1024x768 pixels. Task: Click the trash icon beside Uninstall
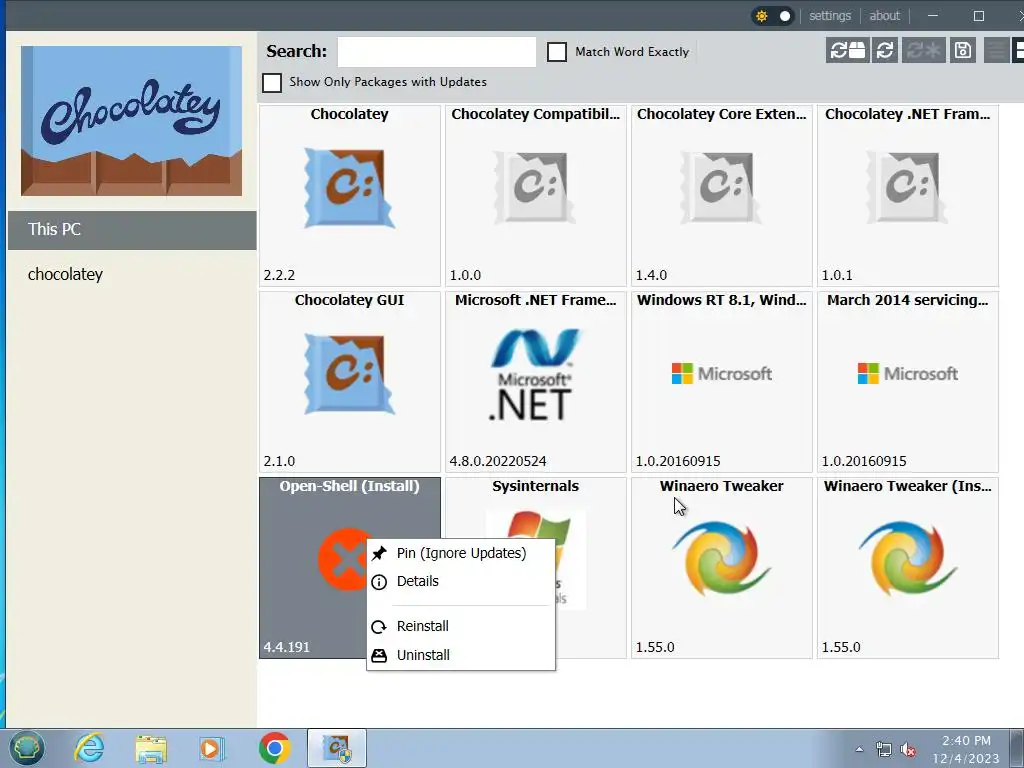pos(379,655)
